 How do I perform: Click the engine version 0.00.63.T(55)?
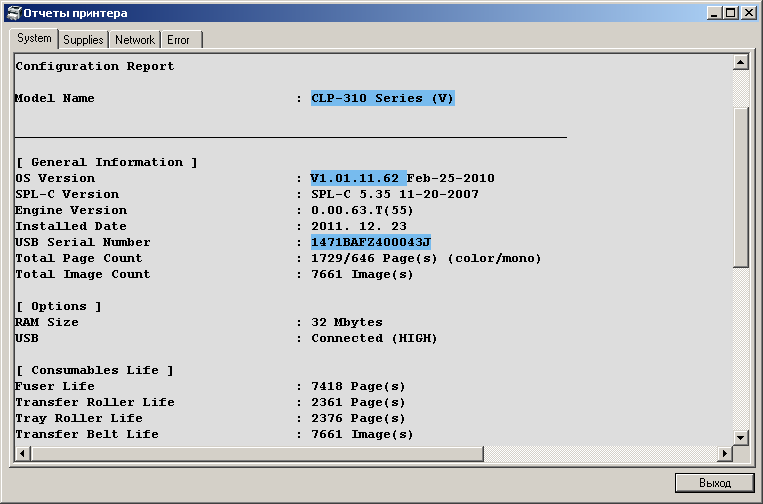[x=363, y=210]
